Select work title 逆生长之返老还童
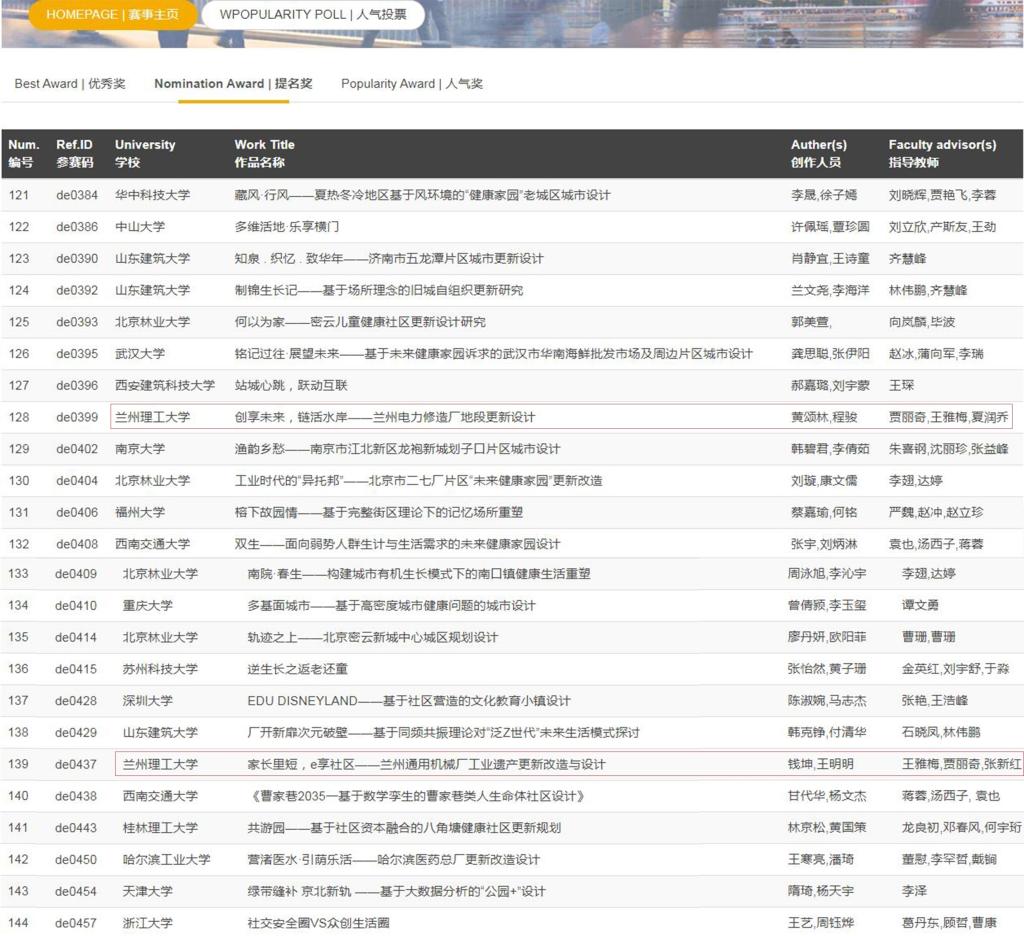The image size is (1024, 936). [x=297, y=669]
